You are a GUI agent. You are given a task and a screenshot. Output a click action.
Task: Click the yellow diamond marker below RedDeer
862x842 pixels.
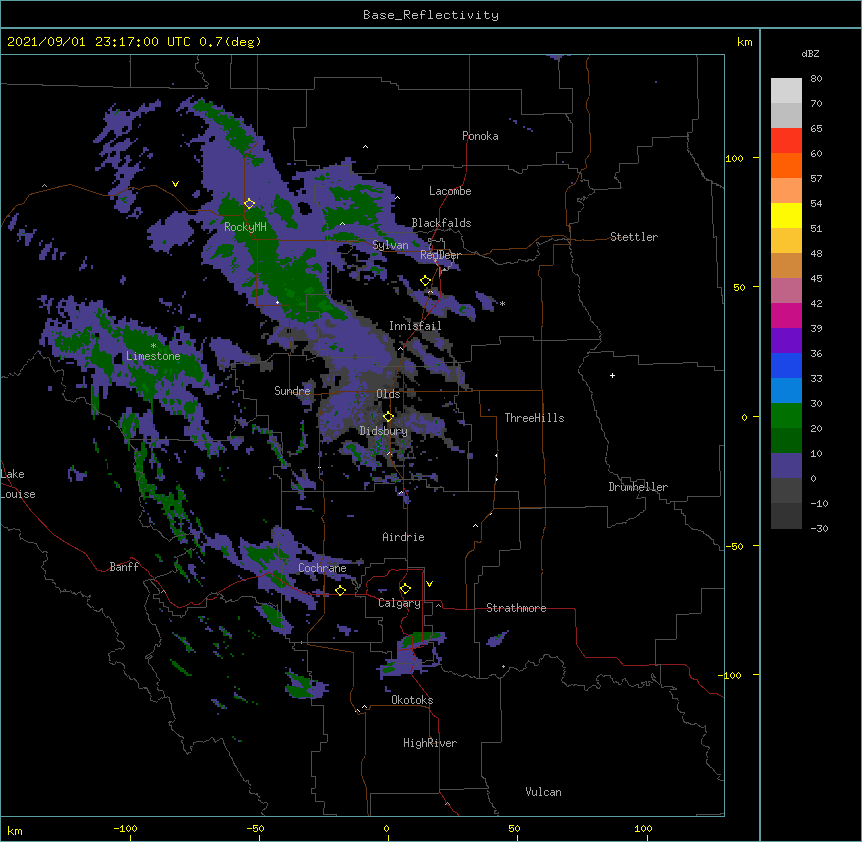[425, 281]
